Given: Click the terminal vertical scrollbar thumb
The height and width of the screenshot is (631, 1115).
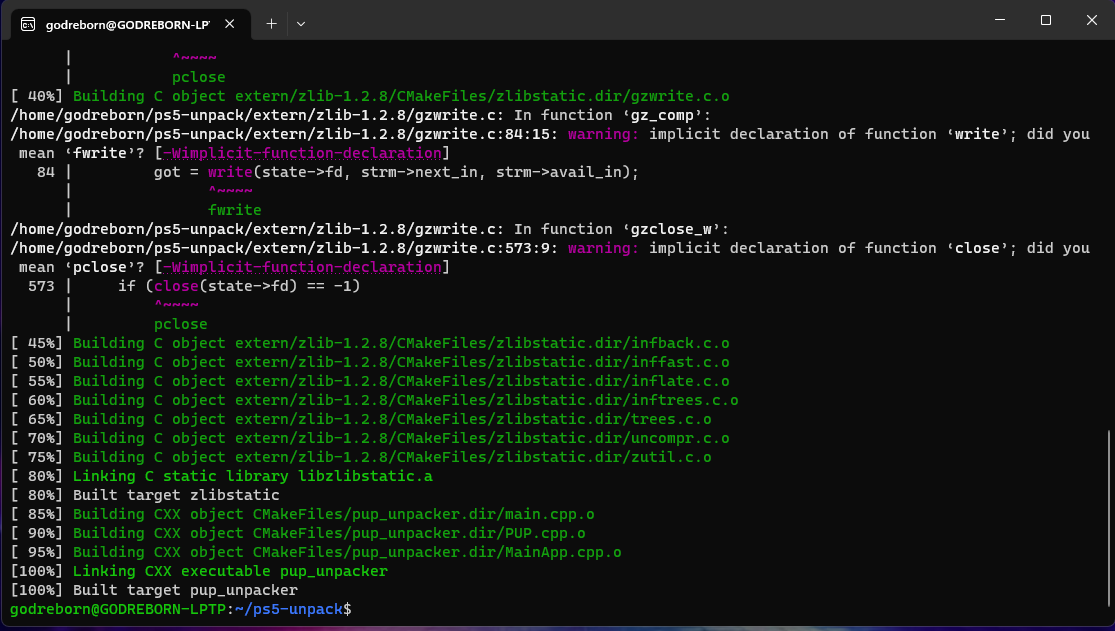Looking at the screenshot, I should (x=1109, y=518).
